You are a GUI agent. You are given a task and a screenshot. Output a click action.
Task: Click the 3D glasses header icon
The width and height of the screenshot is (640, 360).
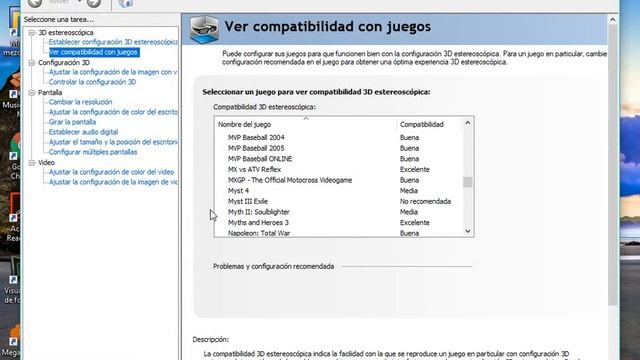(x=204, y=29)
